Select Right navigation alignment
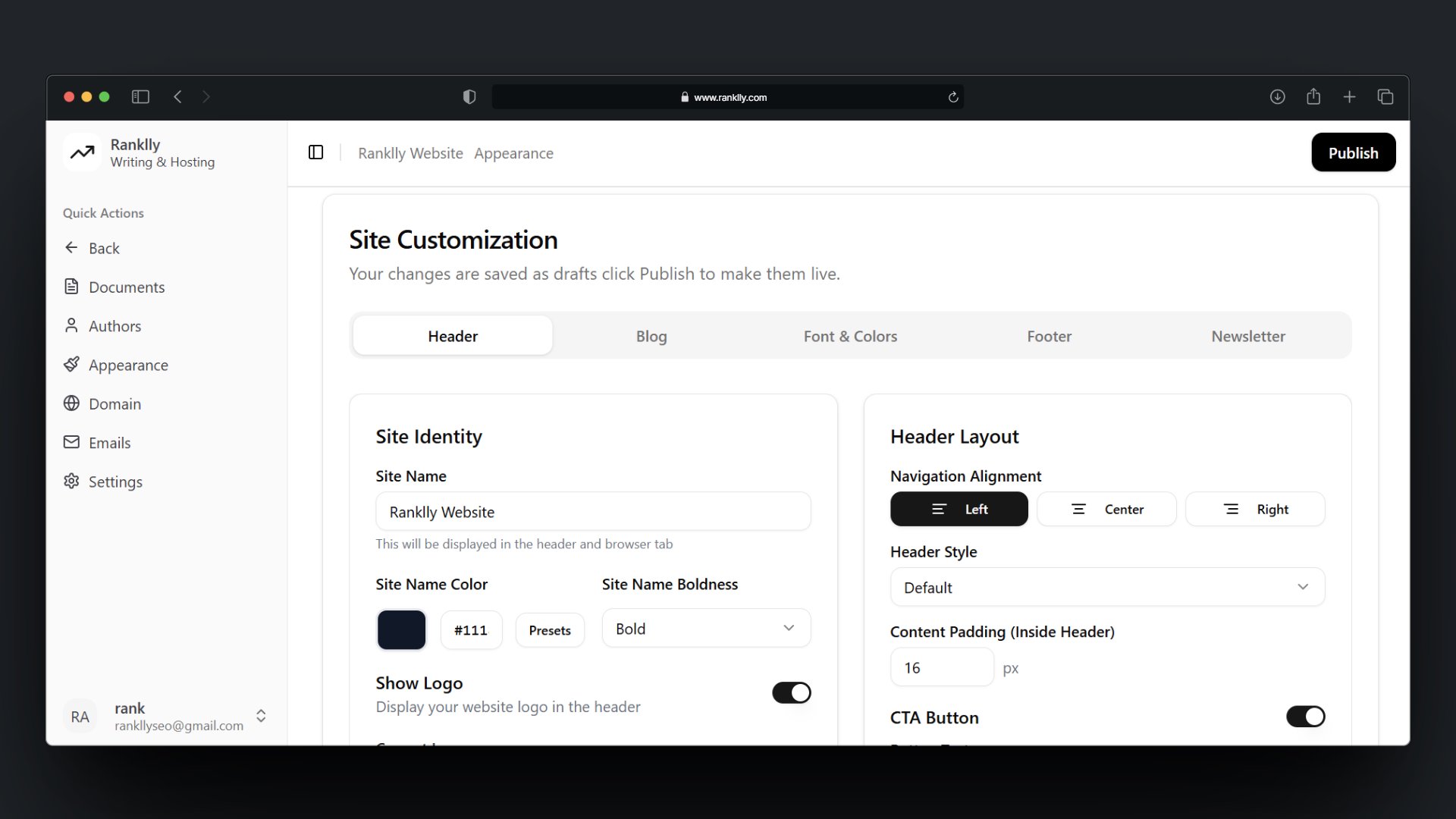Screen dimensions: 1456x819 [1255, 509]
